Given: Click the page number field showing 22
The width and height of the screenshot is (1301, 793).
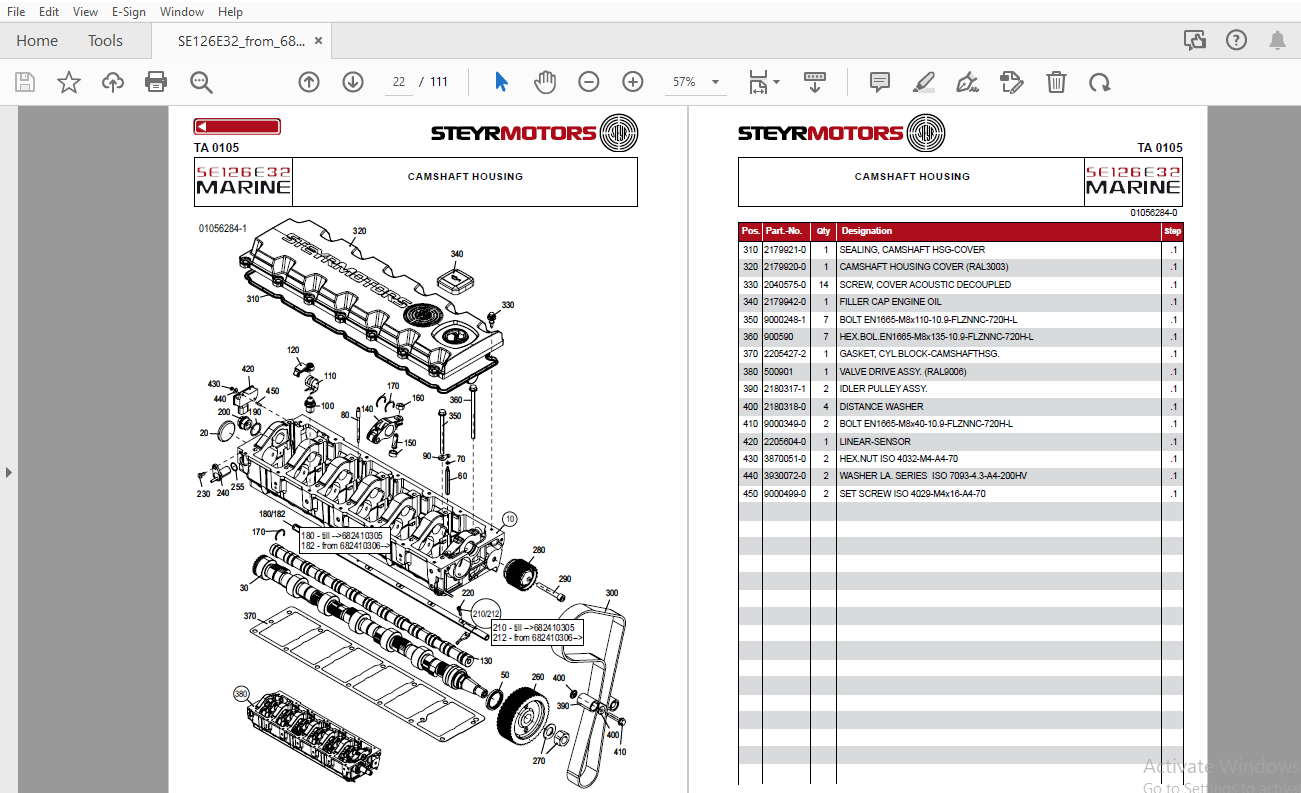Looking at the screenshot, I should pos(399,82).
